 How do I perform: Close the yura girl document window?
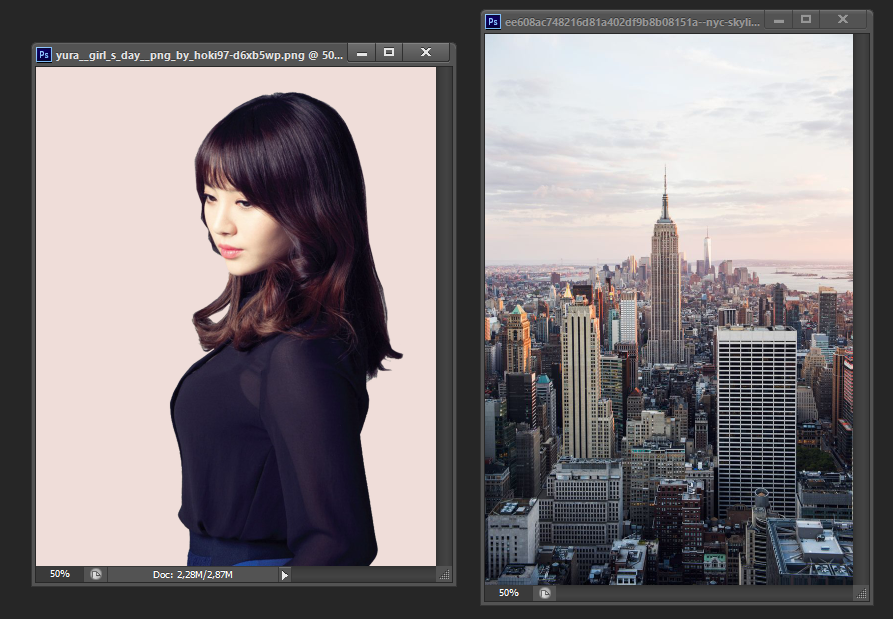click(426, 53)
